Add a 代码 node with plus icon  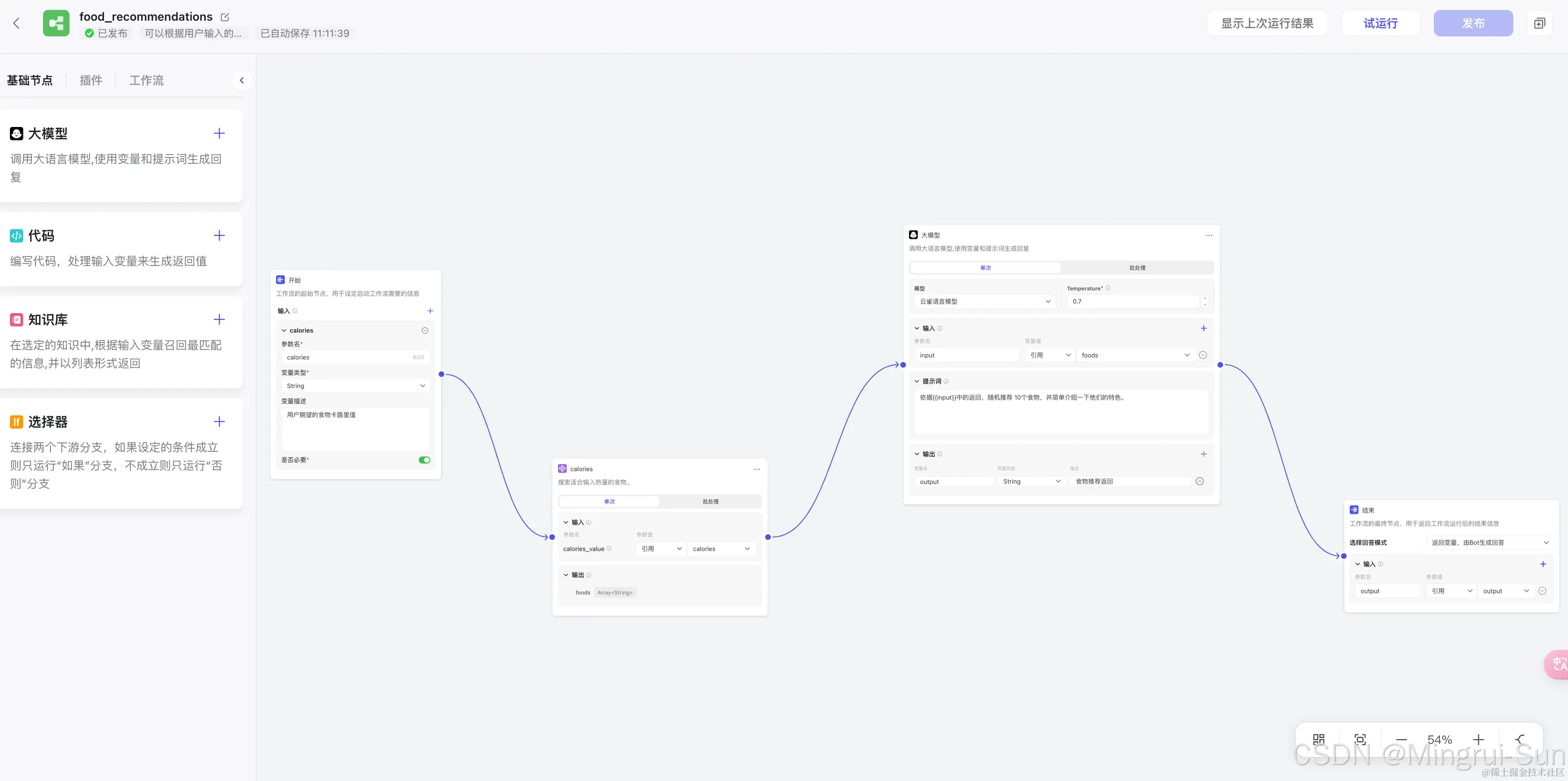click(x=219, y=235)
